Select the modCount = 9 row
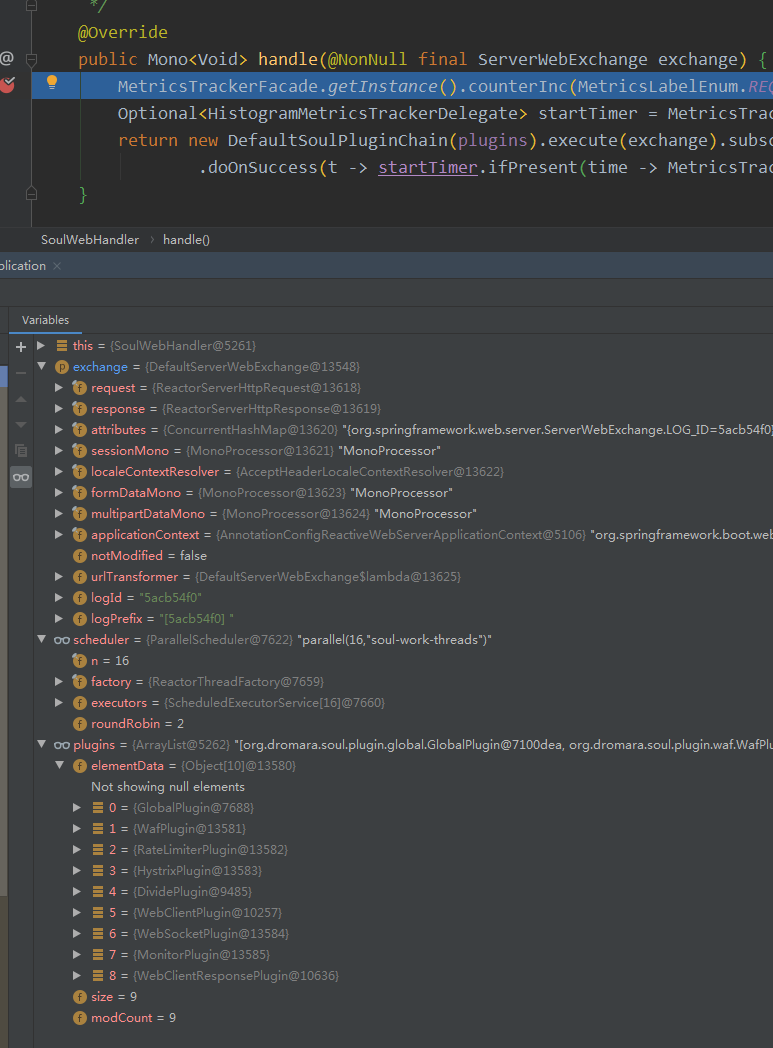The height and width of the screenshot is (1048, 773). click(404, 1018)
